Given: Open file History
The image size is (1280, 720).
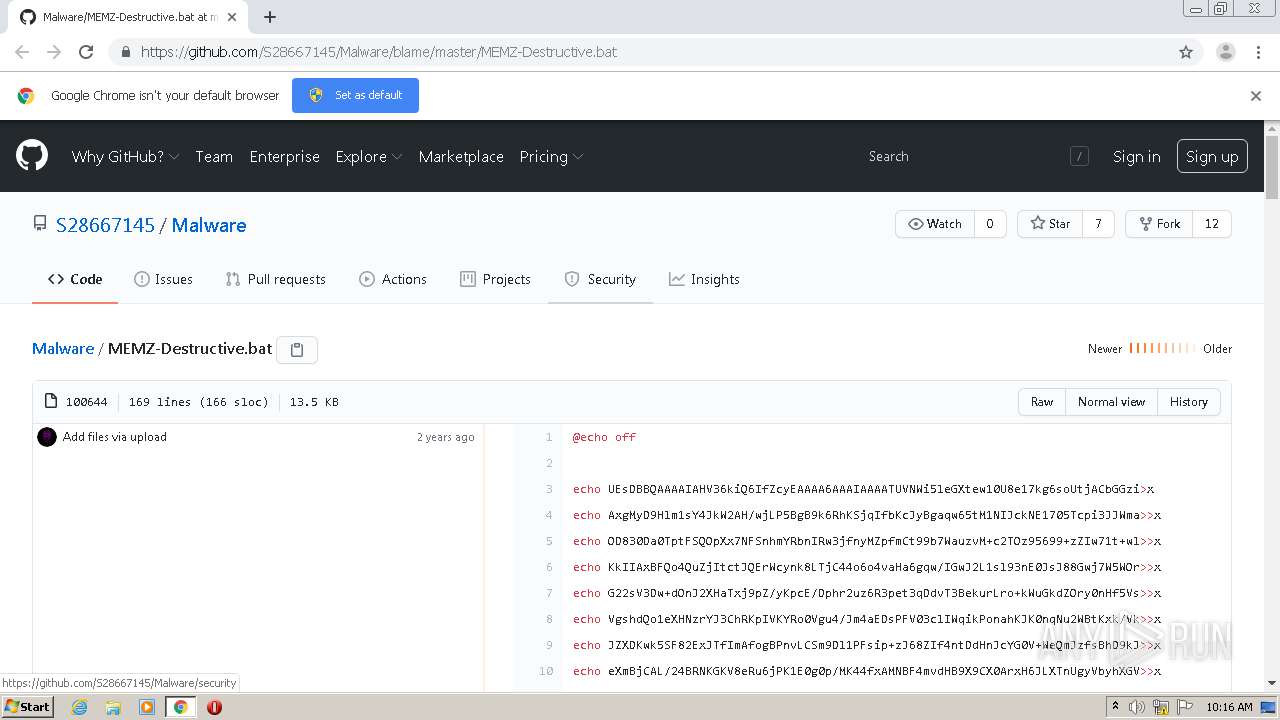Looking at the screenshot, I should [x=1189, y=402].
